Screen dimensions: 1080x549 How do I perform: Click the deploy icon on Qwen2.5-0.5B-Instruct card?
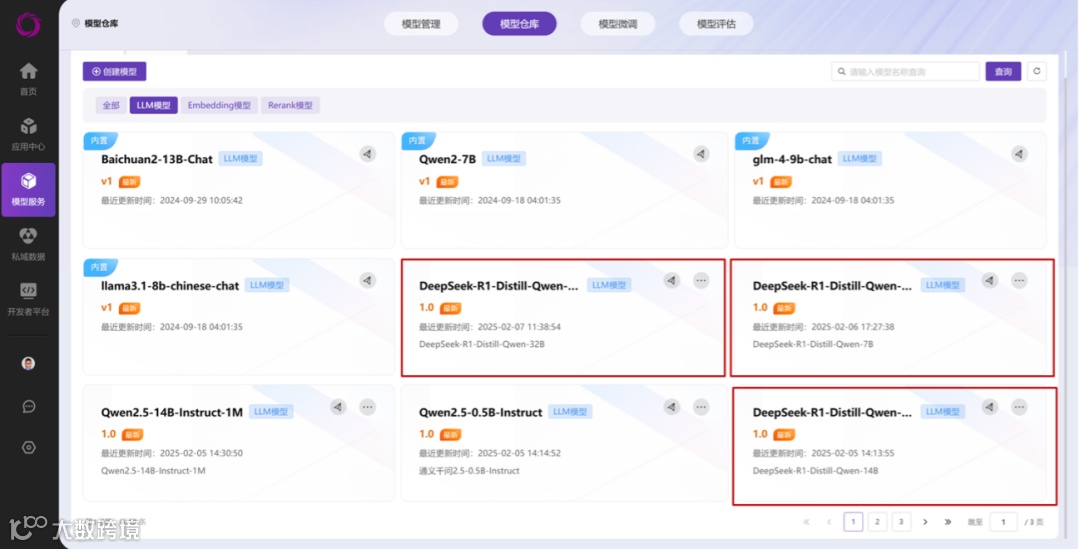672,407
